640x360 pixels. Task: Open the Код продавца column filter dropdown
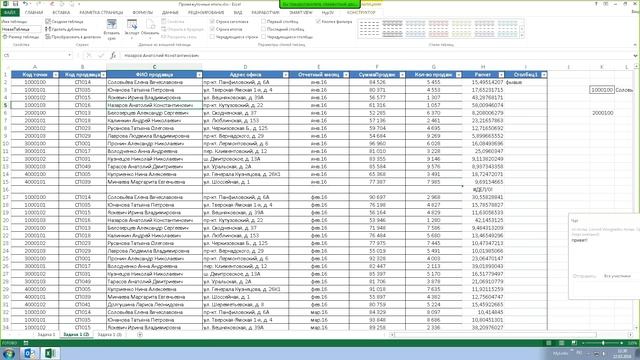103,75
